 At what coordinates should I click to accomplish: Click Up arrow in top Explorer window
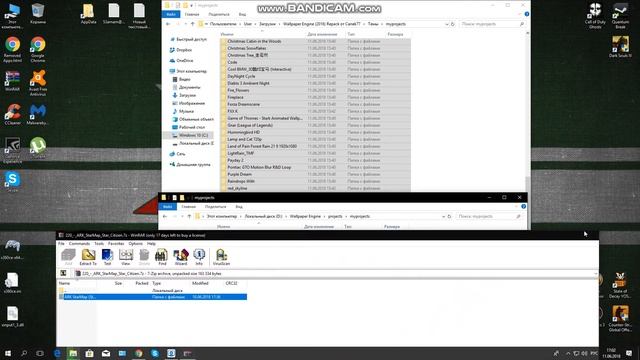(192, 24)
